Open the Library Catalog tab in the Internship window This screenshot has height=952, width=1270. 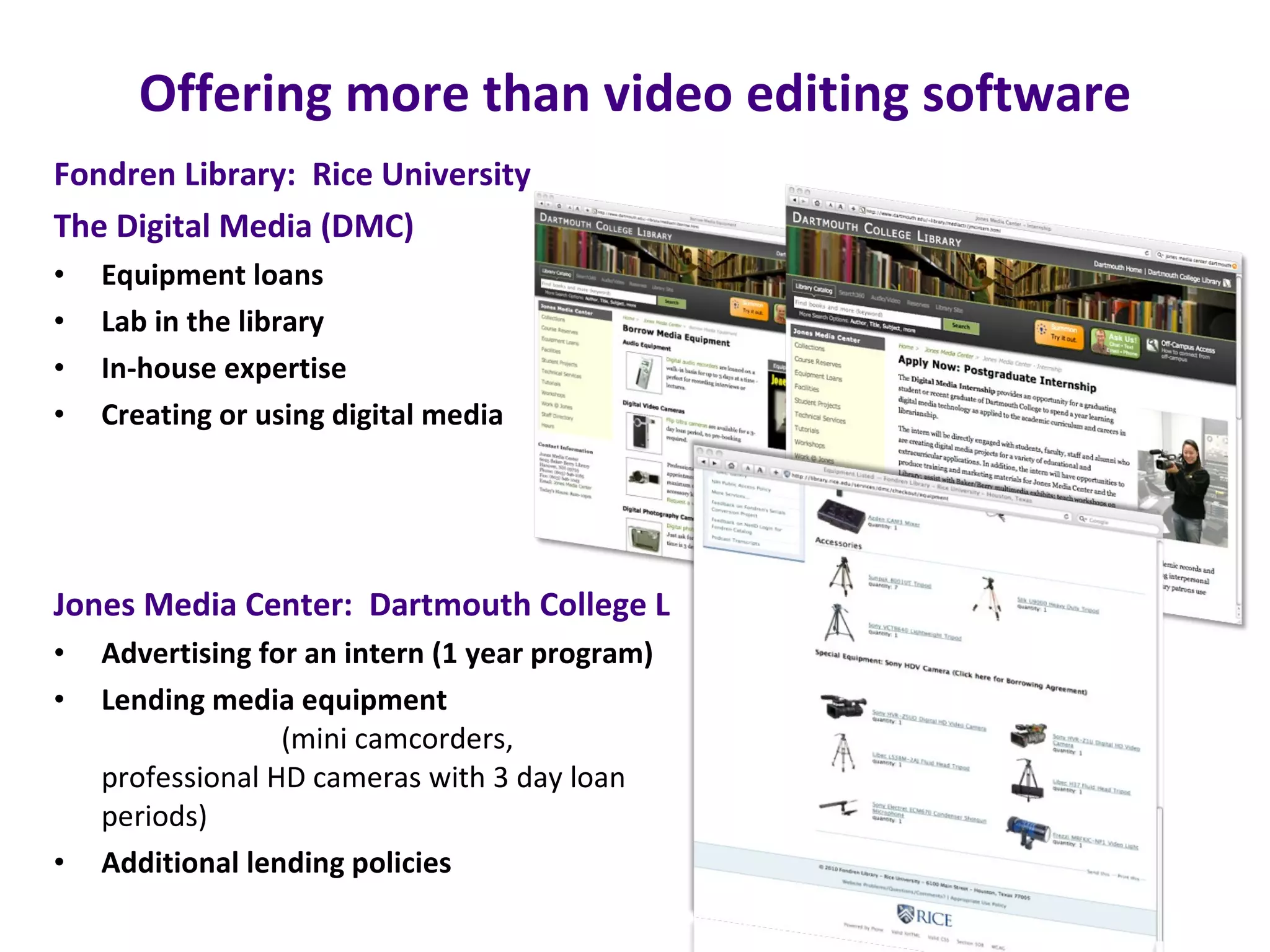[814, 289]
